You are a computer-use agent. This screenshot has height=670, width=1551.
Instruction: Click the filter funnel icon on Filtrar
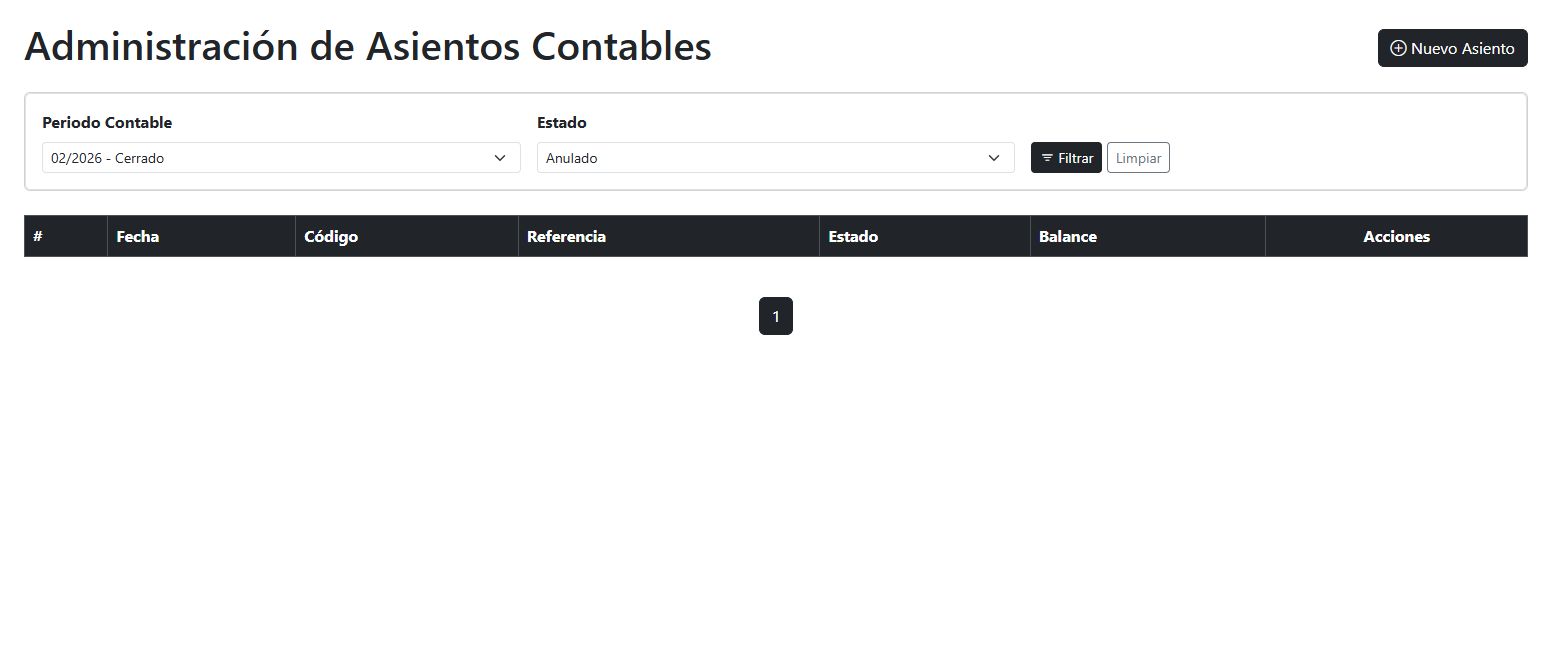[x=1049, y=157]
